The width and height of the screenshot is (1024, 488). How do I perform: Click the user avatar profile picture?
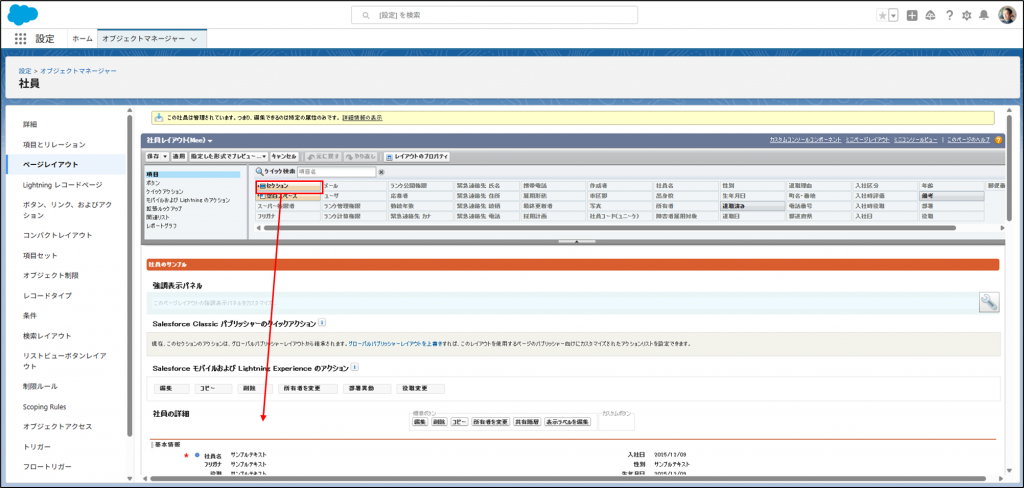pyautogui.click(x=1006, y=15)
